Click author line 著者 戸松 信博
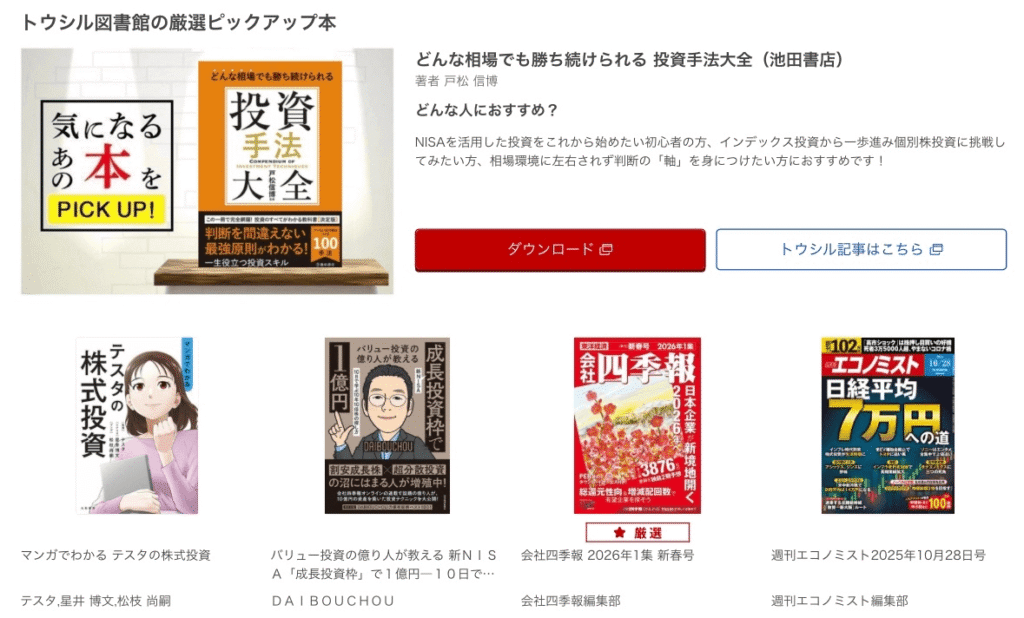The image size is (1024, 618). coord(456,82)
